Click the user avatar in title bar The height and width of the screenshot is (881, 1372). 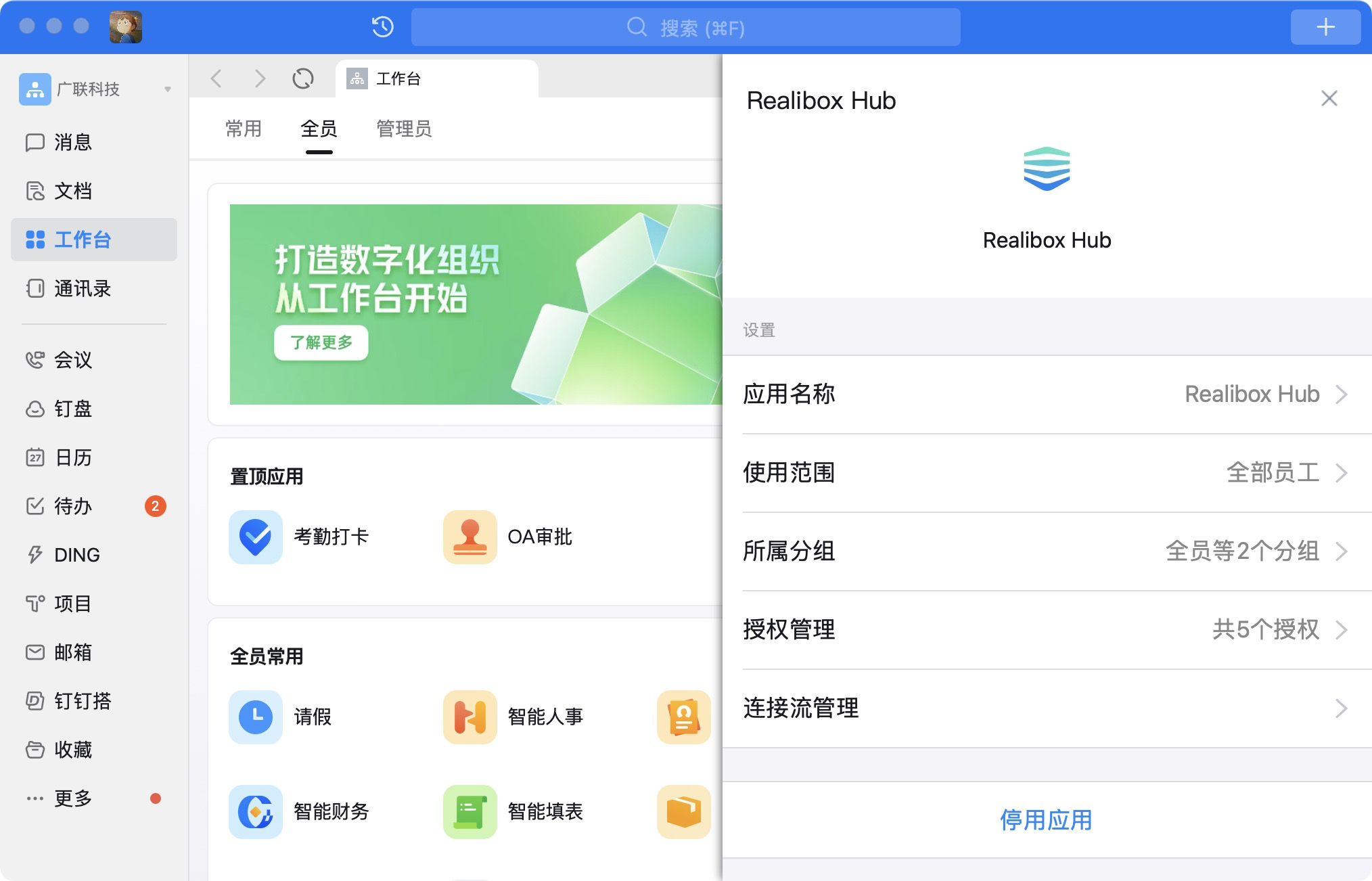coord(126,27)
